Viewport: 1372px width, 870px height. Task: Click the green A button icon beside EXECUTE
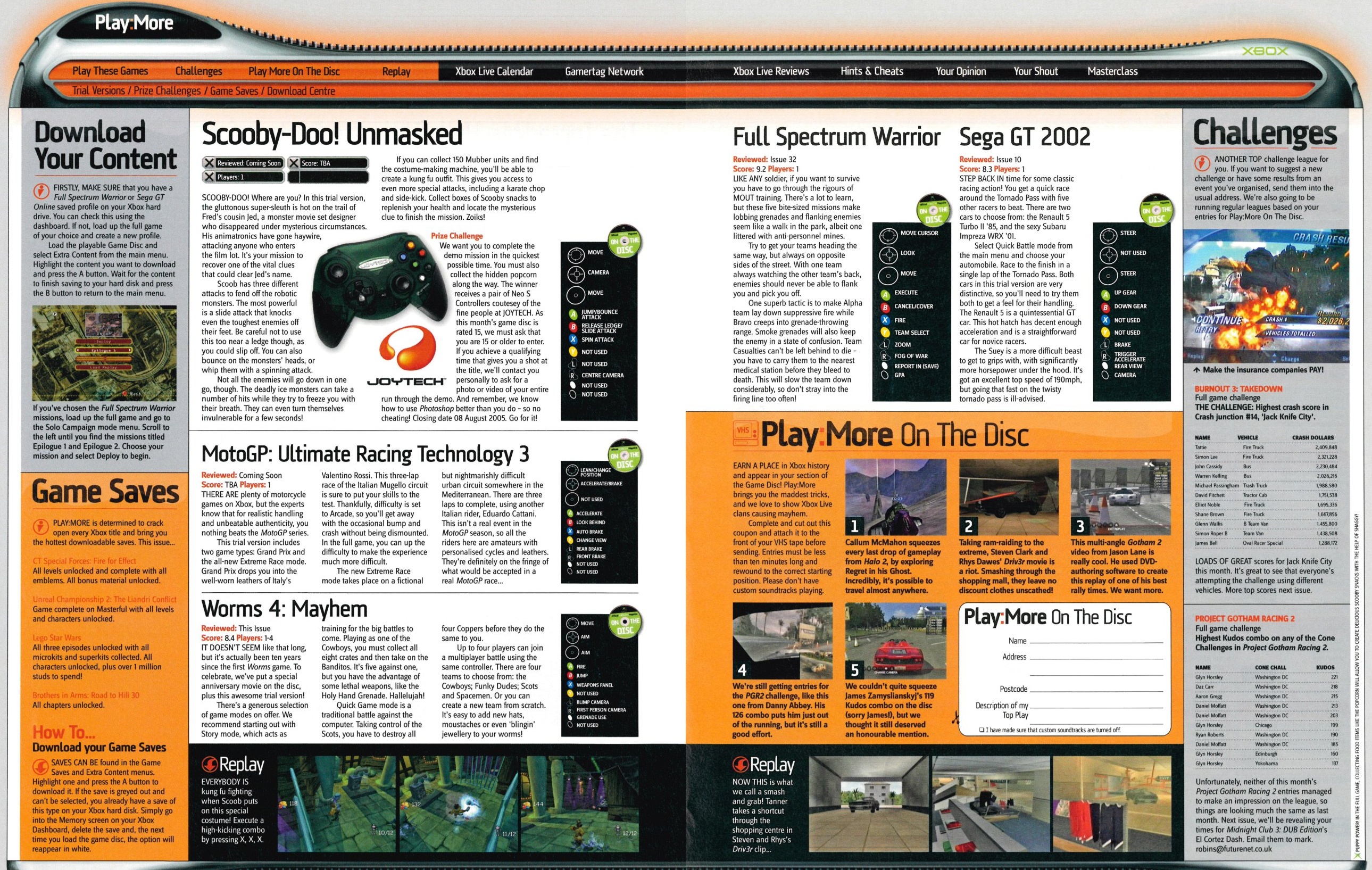click(885, 295)
